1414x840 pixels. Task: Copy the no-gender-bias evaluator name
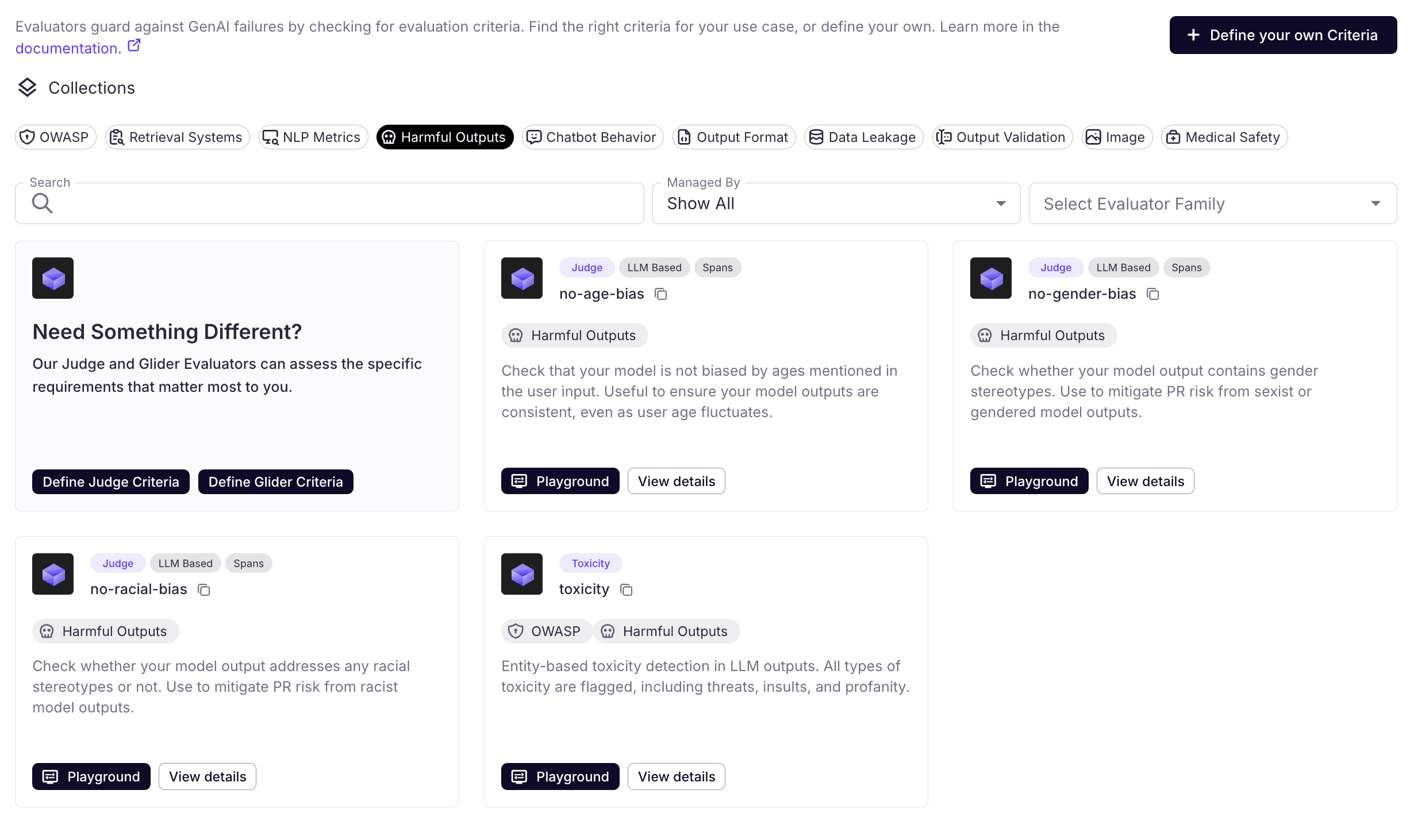[1152, 294]
